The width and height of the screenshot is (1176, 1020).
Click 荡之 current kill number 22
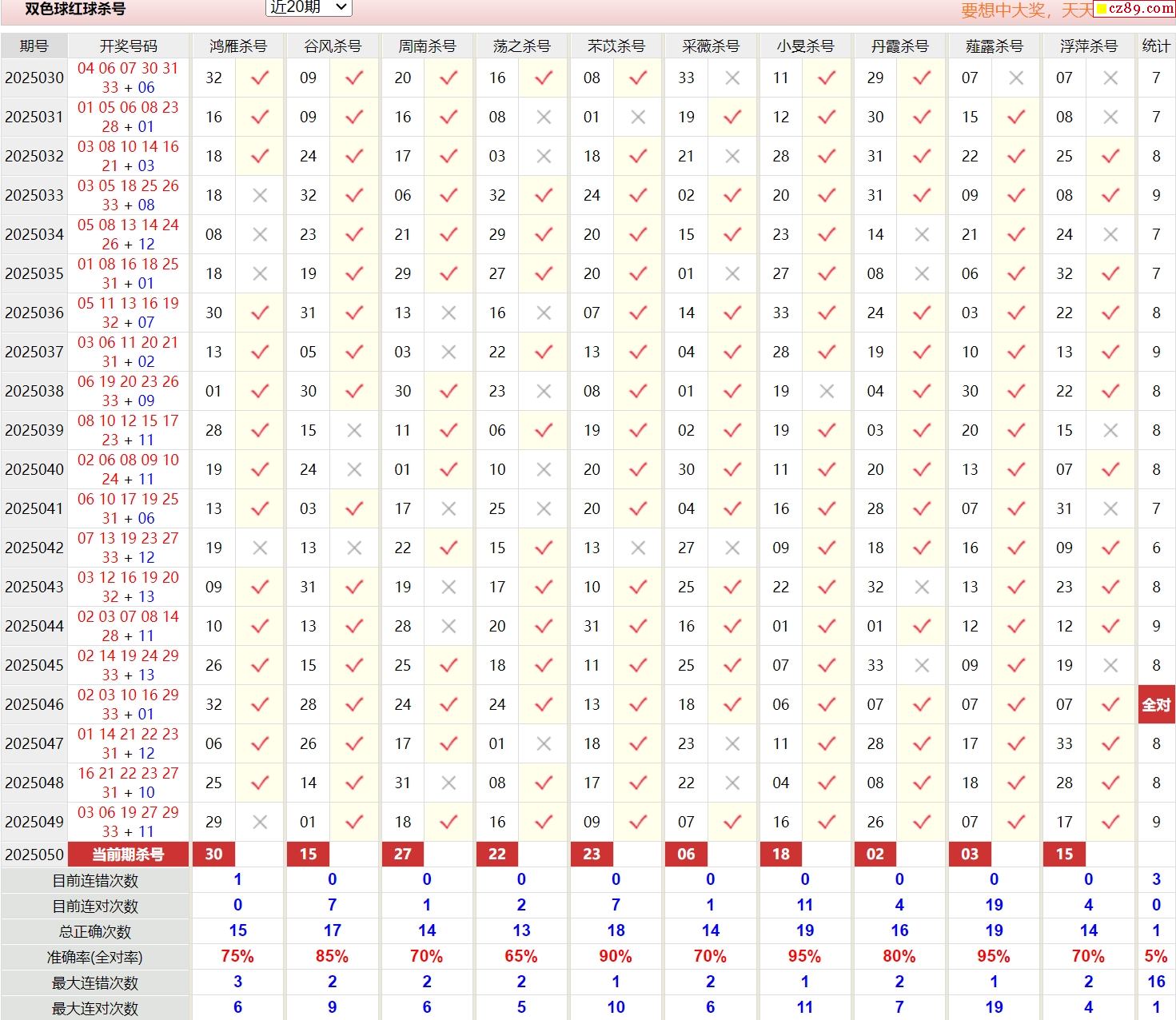pyautogui.click(x=497, y=855)
